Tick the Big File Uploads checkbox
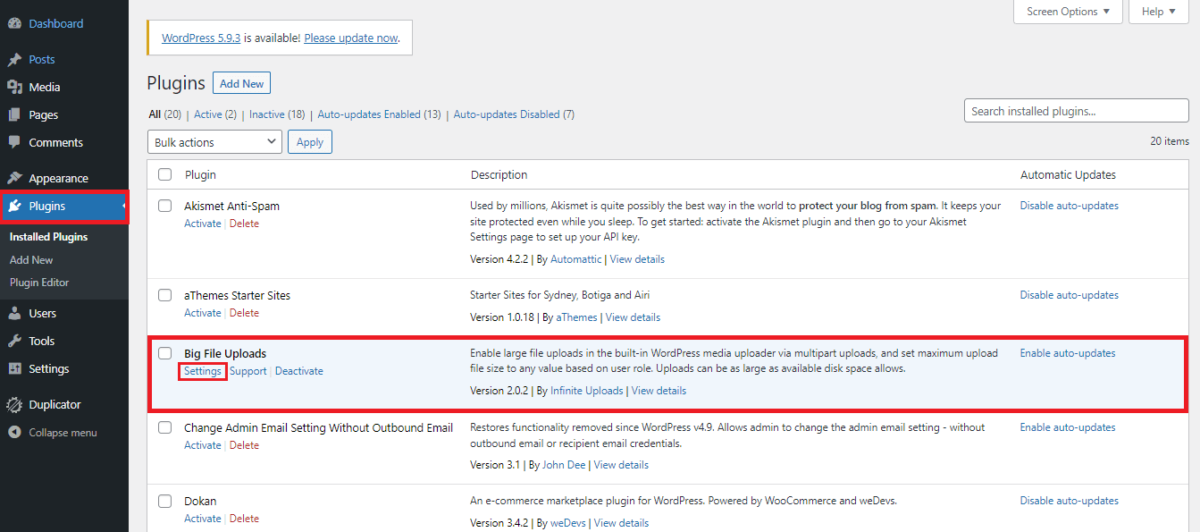The height and width of the screenshot is (532, 1200). pyautogui.click(x=166, y=353)
